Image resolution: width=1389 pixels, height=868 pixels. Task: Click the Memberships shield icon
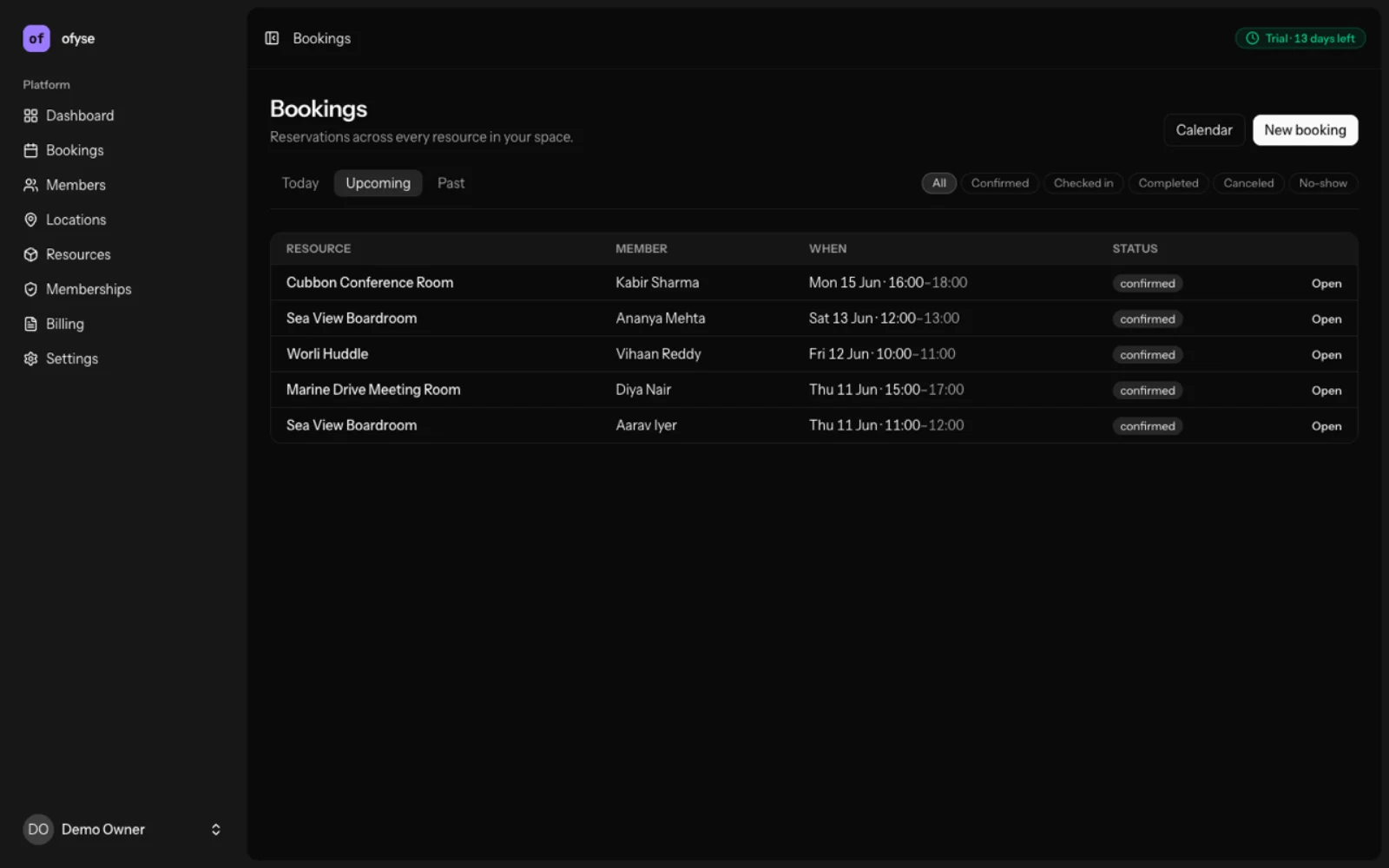click(30, 289)
